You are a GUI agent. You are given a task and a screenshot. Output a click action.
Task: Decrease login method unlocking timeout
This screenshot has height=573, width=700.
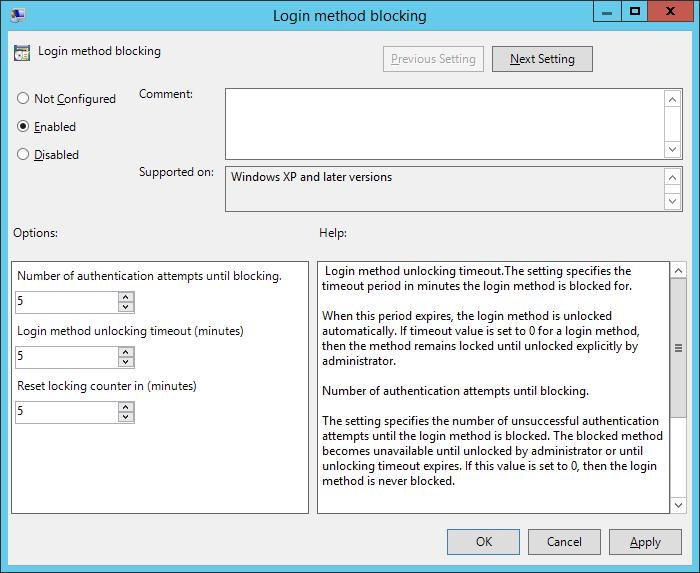(125, 362)
